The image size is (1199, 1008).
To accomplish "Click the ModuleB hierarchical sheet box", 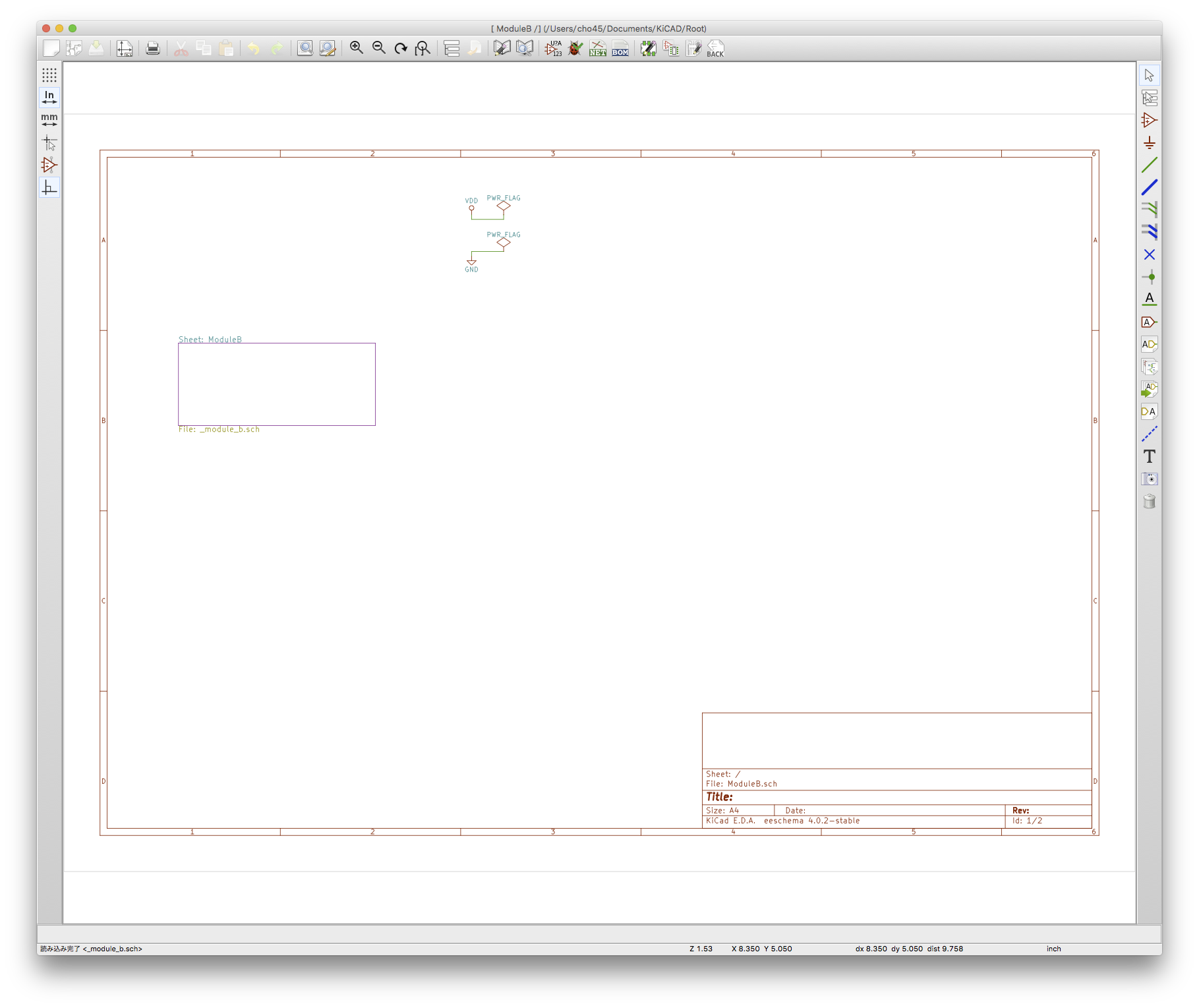I will click(x=276, y=384).
